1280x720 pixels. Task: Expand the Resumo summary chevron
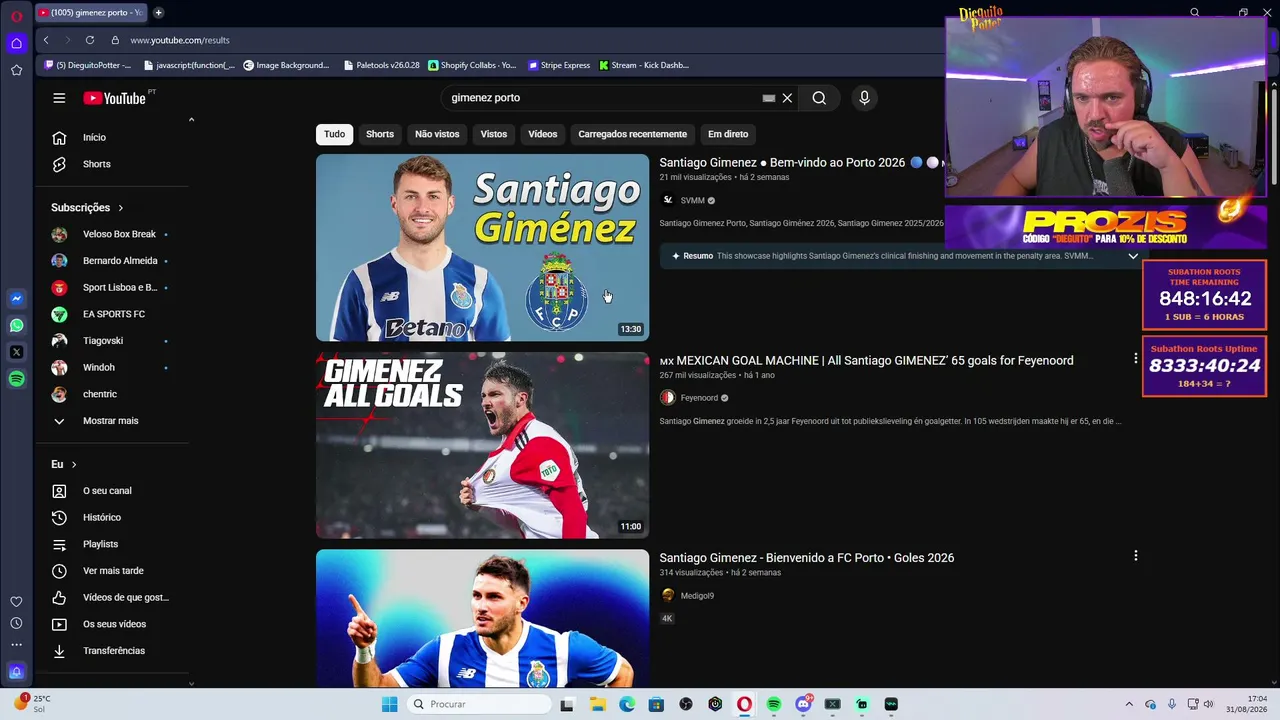coord(1133,256)
